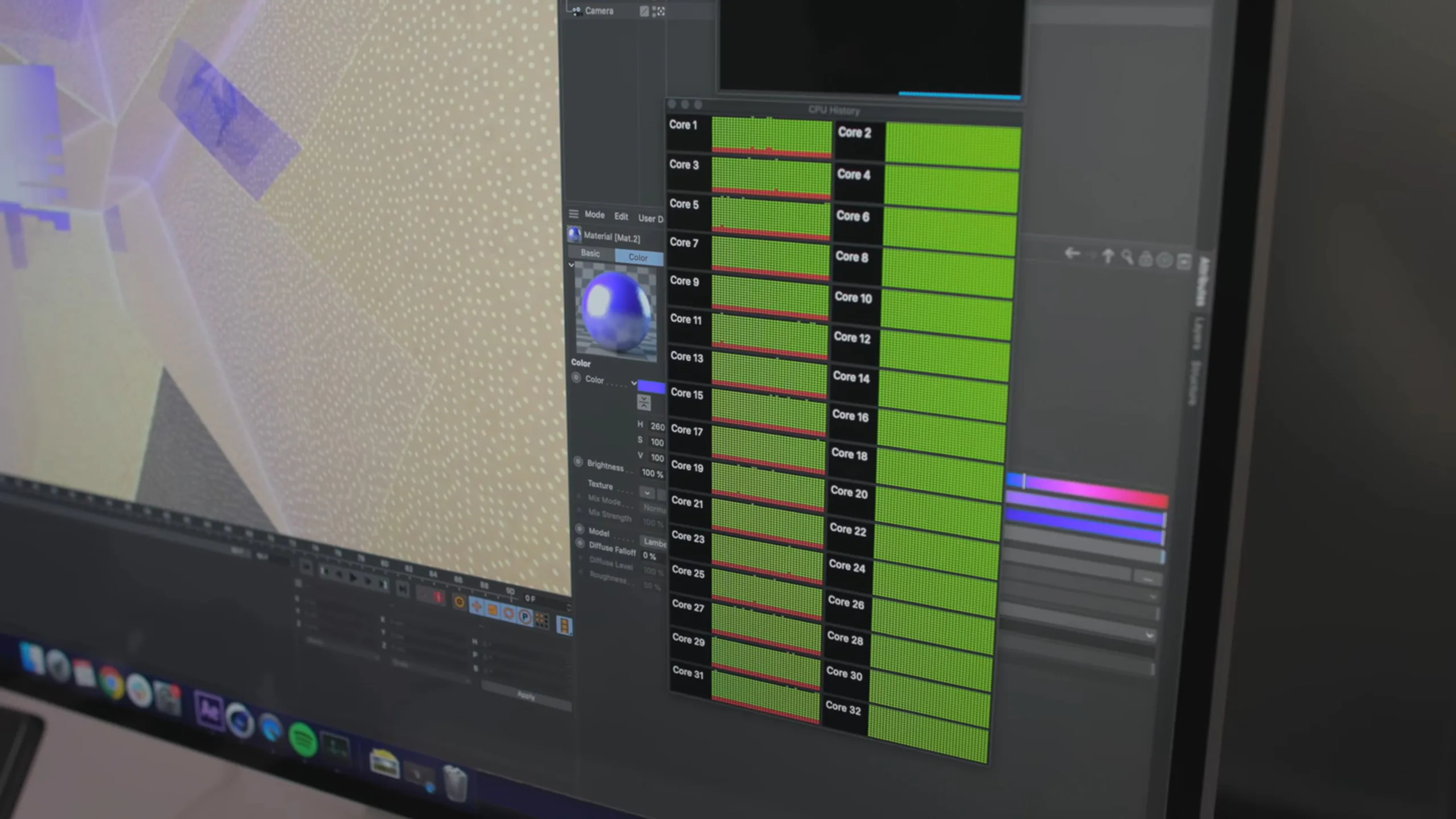The image size is (1456, 819).
Task: Click the Apply button
Action: (526, 695)
